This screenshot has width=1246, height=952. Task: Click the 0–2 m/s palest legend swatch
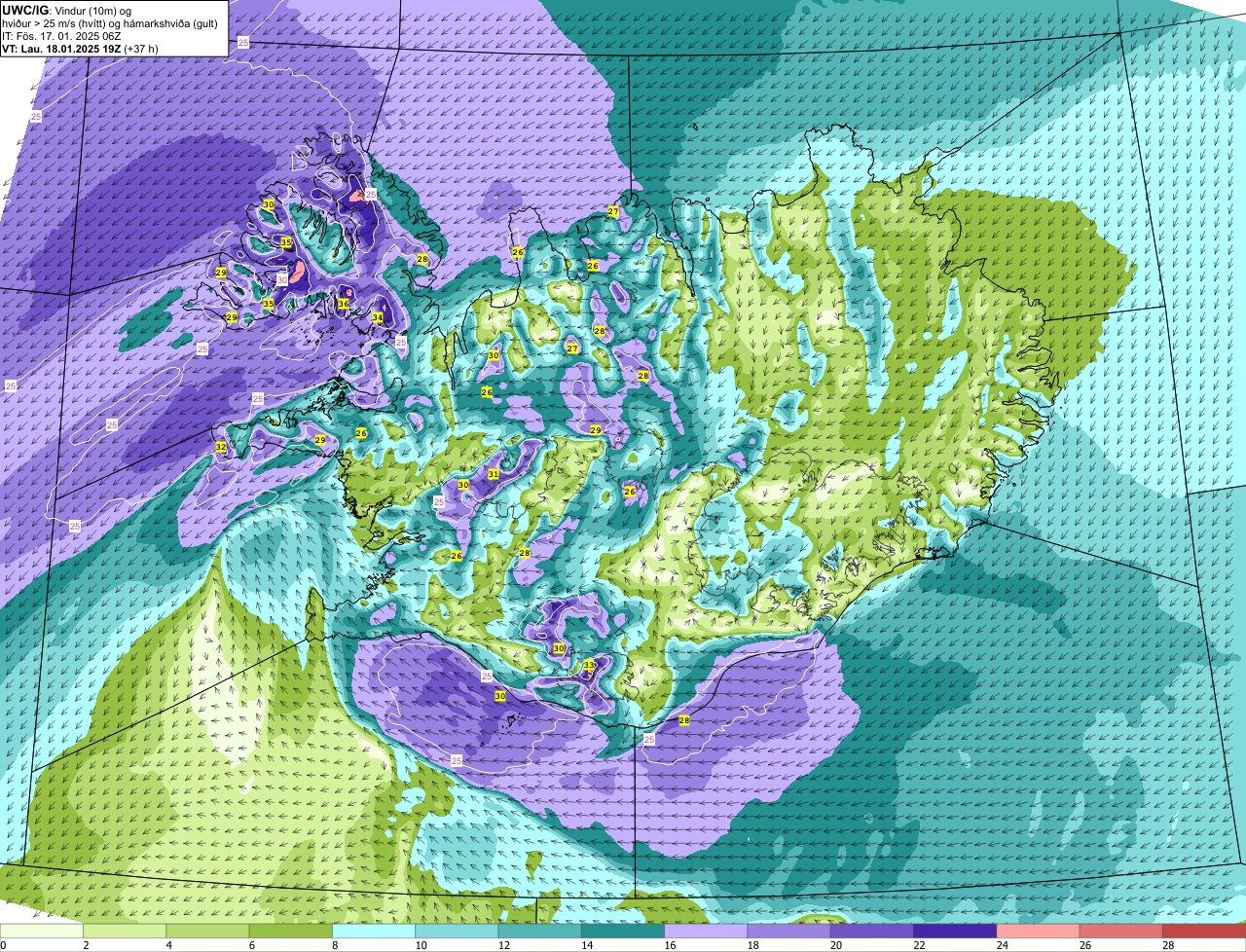pos(42,931)
